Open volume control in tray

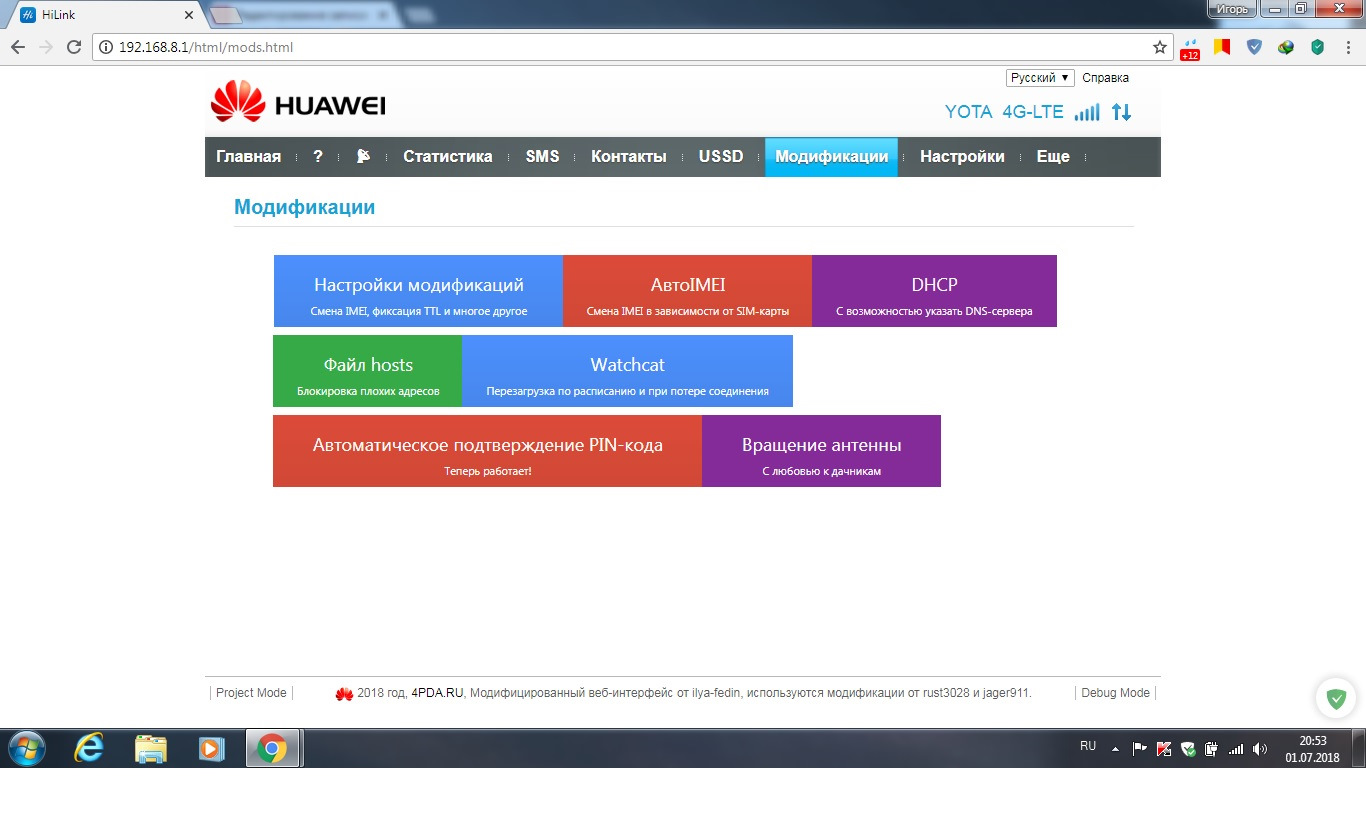1260,748
